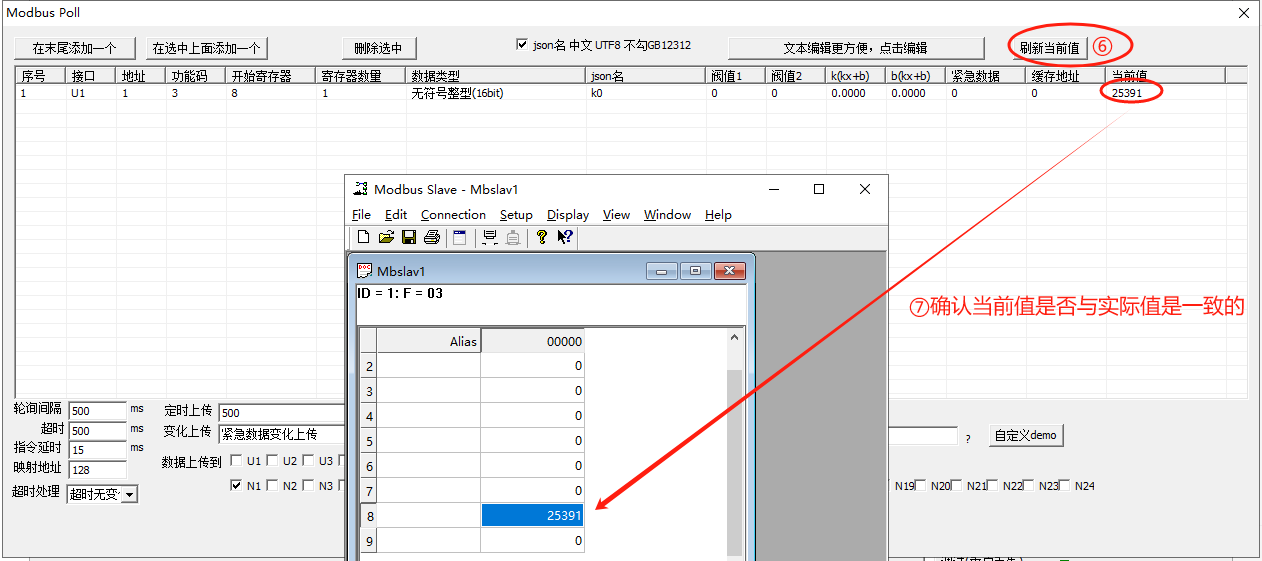Click the 删除选中 button
This screenshot has height=561, width=1262.
point(378,48)
